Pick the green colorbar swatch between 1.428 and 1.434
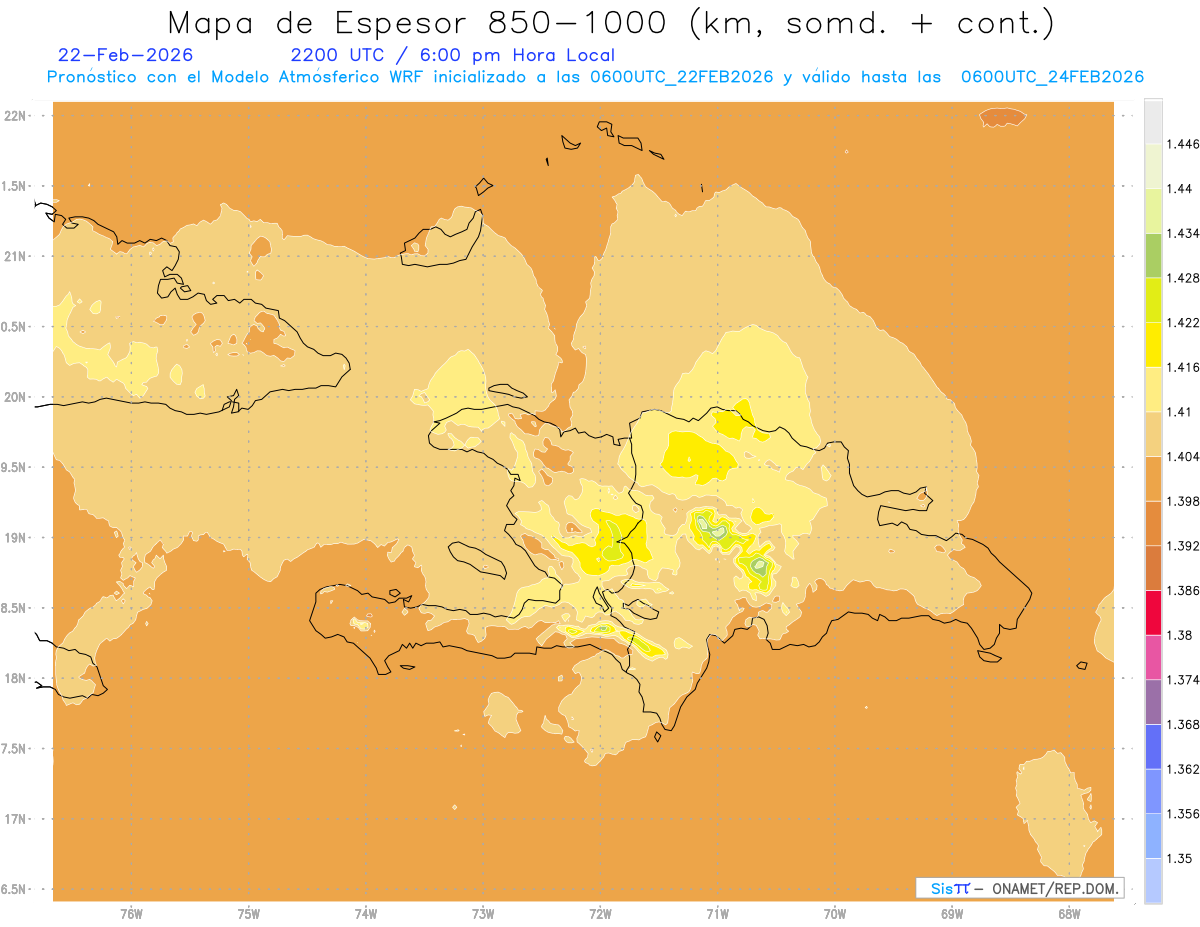1200x927 pixels. tap(1153, 255)
